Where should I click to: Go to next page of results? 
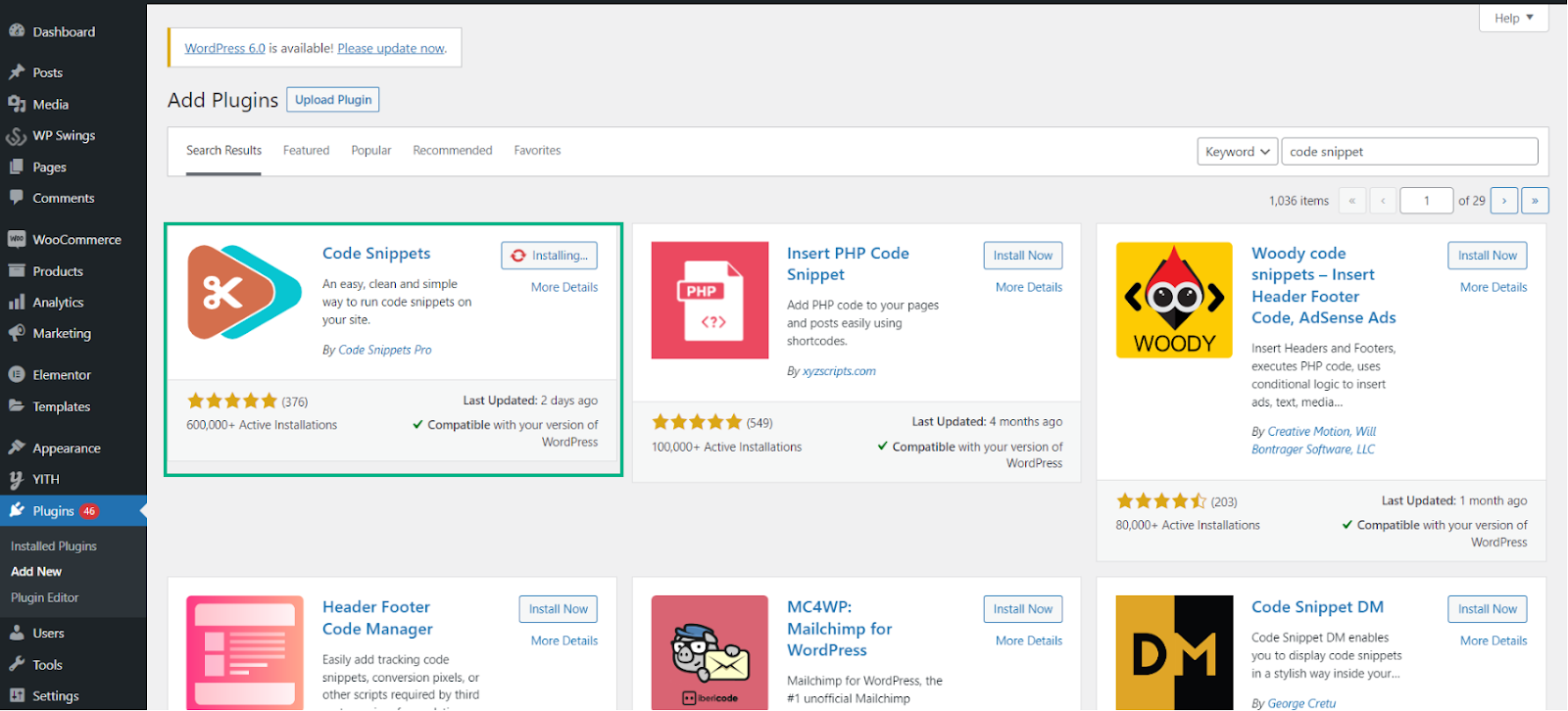coord(1504,201)
